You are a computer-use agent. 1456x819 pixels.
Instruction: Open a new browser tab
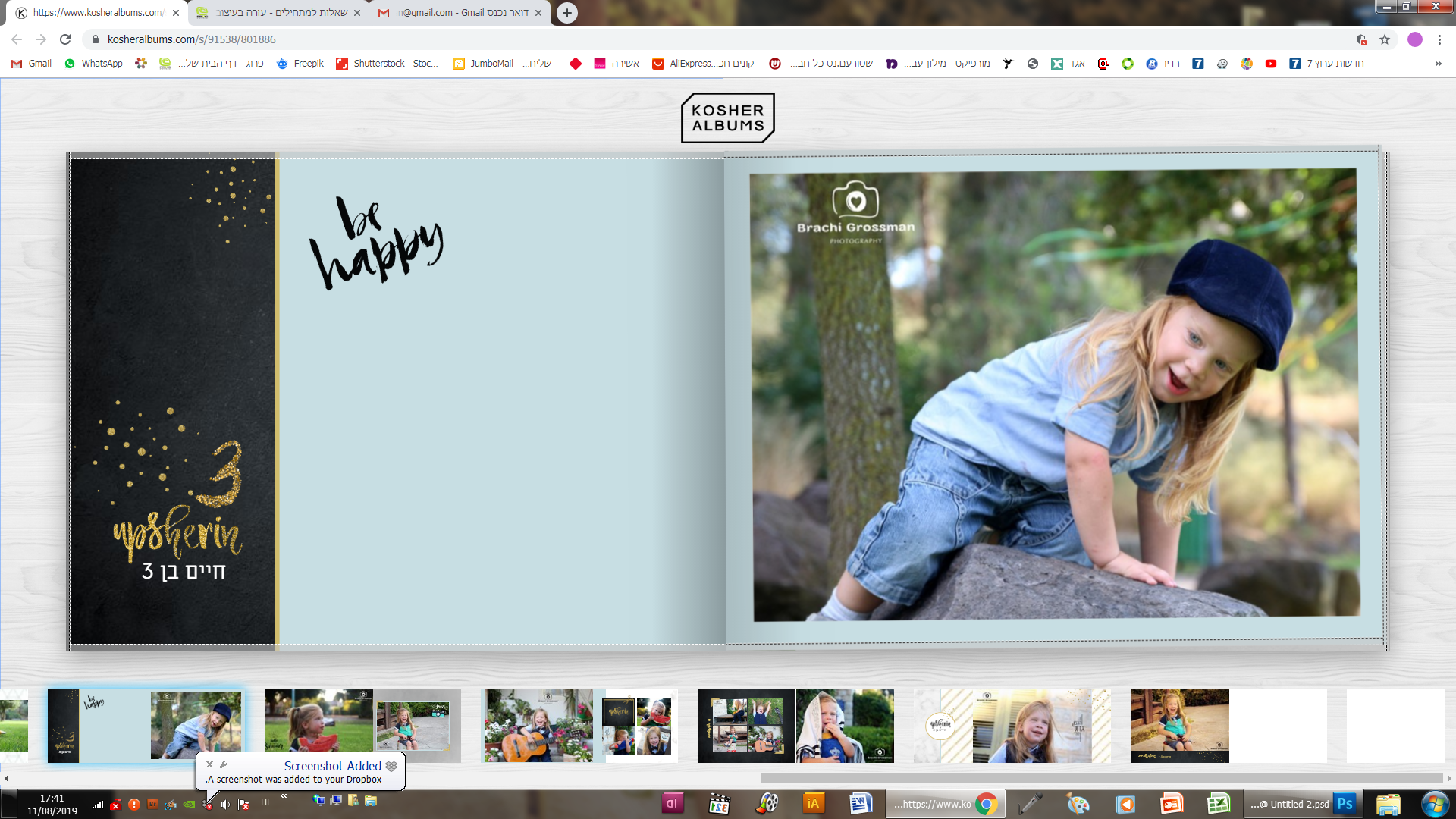[x=566, y=13]
